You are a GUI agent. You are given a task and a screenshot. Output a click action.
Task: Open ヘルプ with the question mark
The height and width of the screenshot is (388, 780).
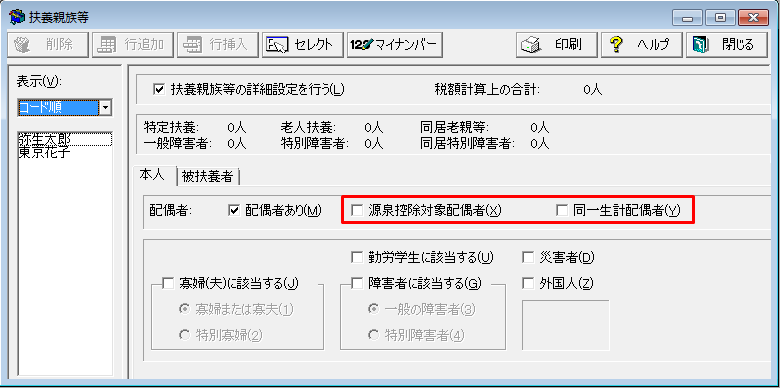pos(641,45)
